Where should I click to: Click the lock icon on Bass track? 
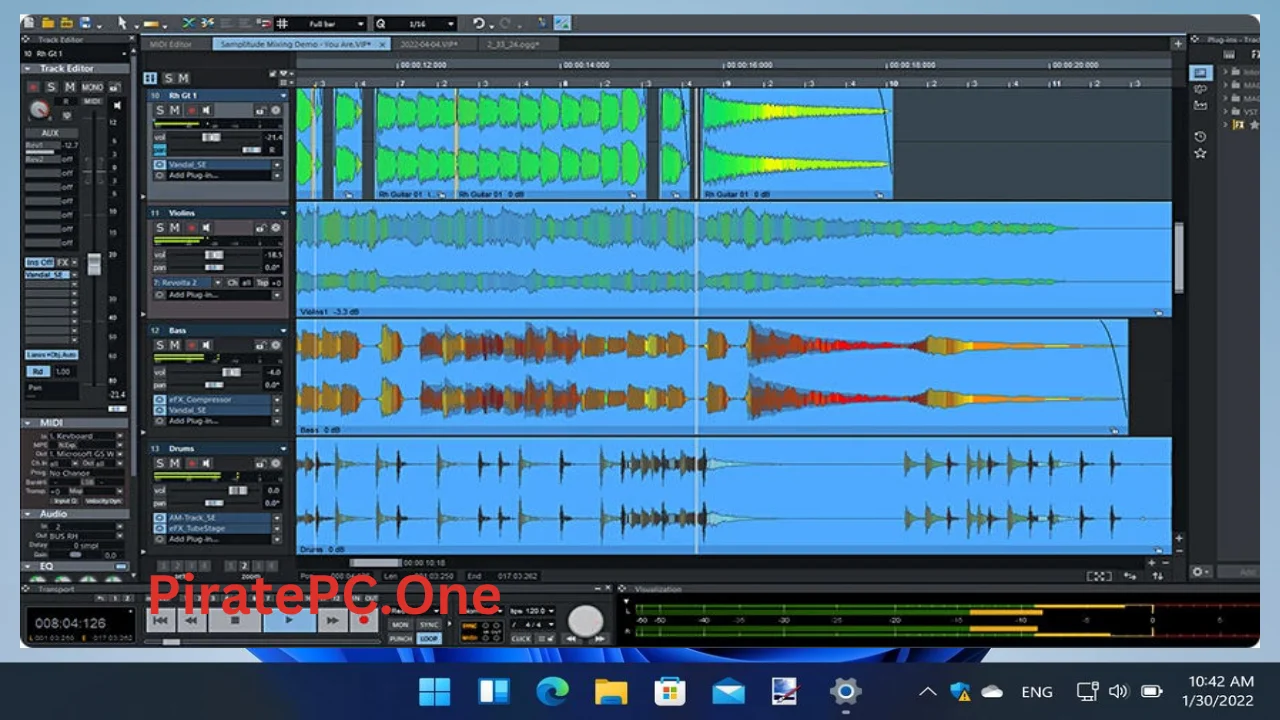click(x=261, y=345)
